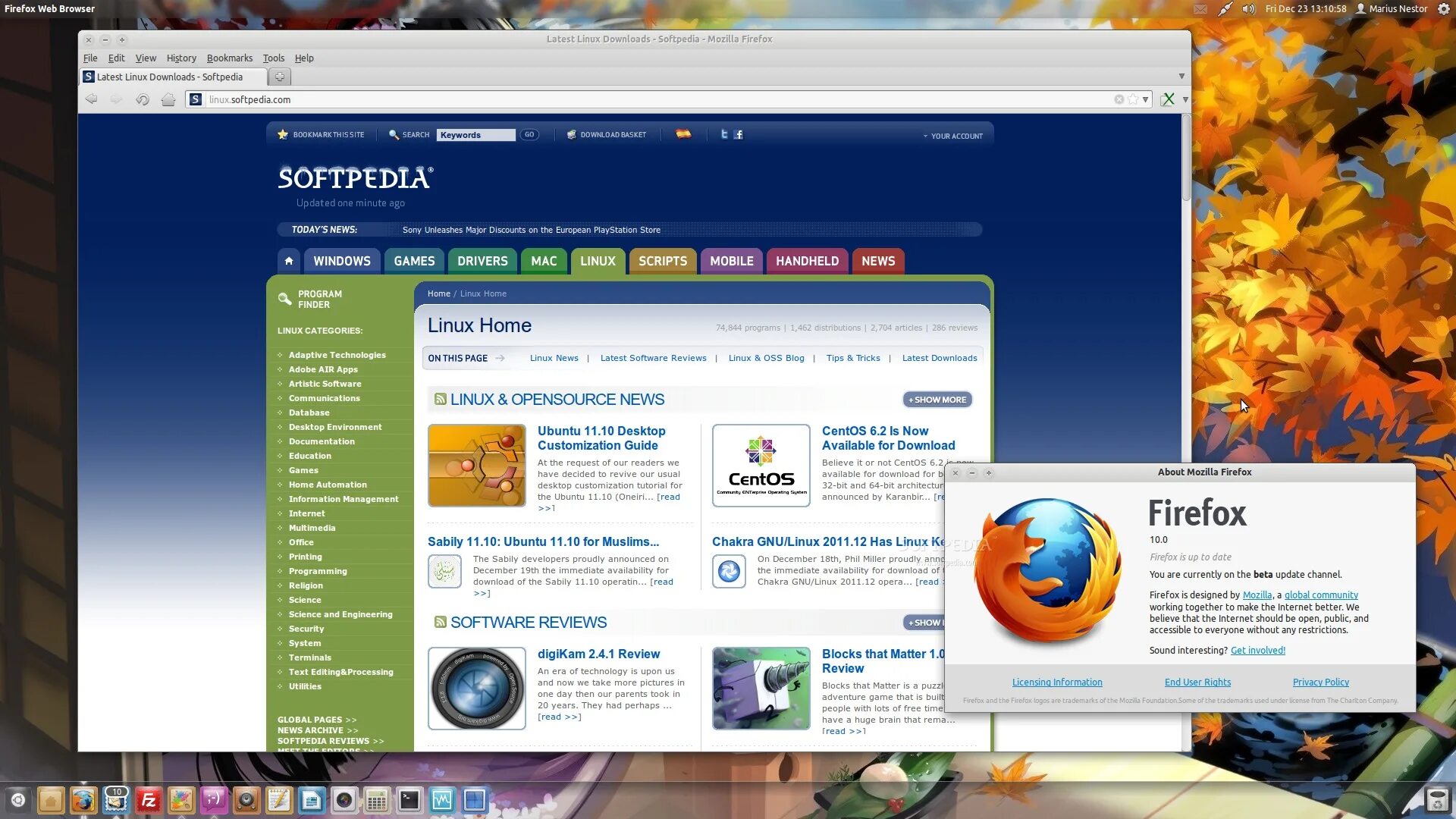Screen dimensions: 1456x819
Task: Open the Calculator from the dock
Action: click(377, 800)
